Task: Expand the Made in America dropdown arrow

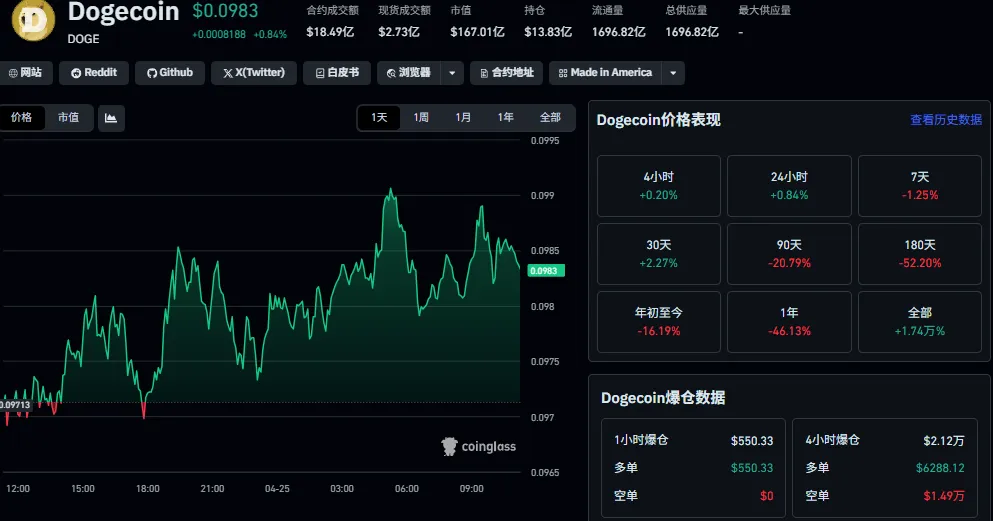Action: click(673, 73)
